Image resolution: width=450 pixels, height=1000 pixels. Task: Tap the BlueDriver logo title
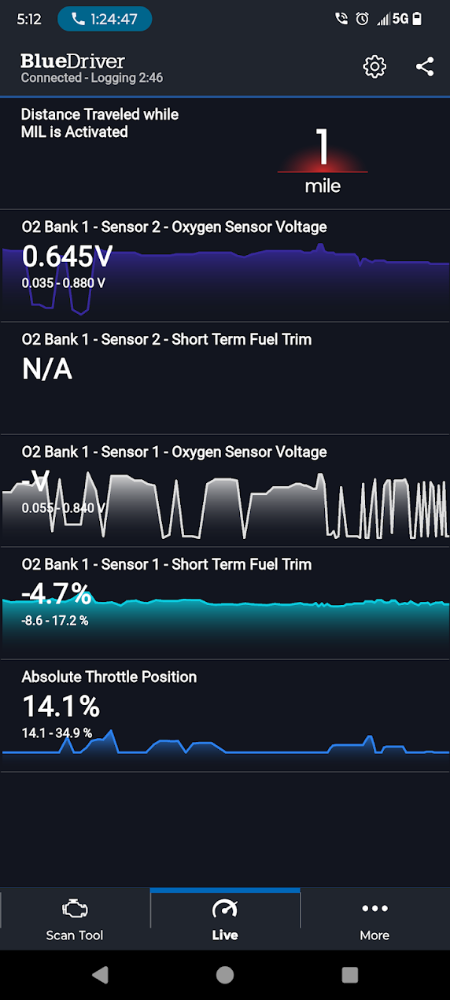click(x=73, y=61)
